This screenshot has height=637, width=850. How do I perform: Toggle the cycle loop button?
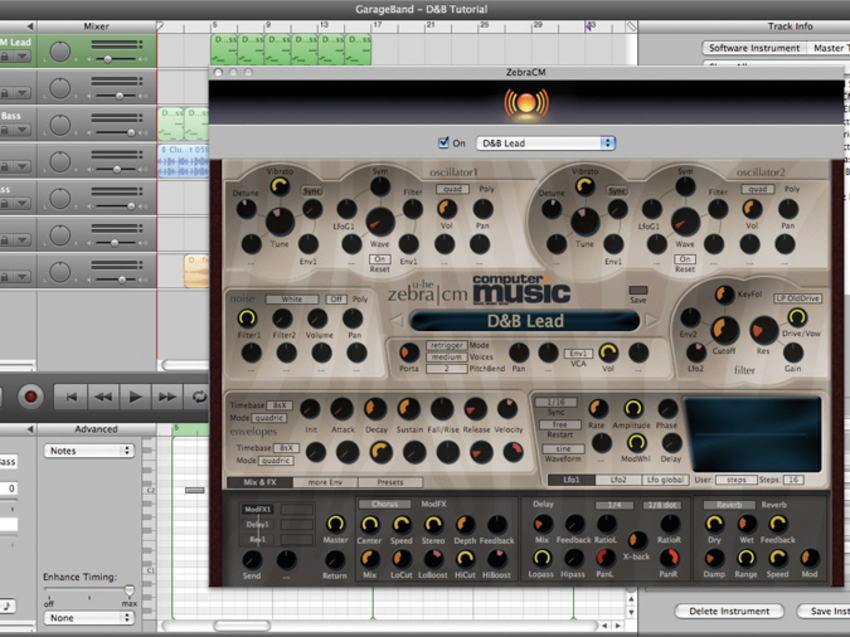(198, 397)
